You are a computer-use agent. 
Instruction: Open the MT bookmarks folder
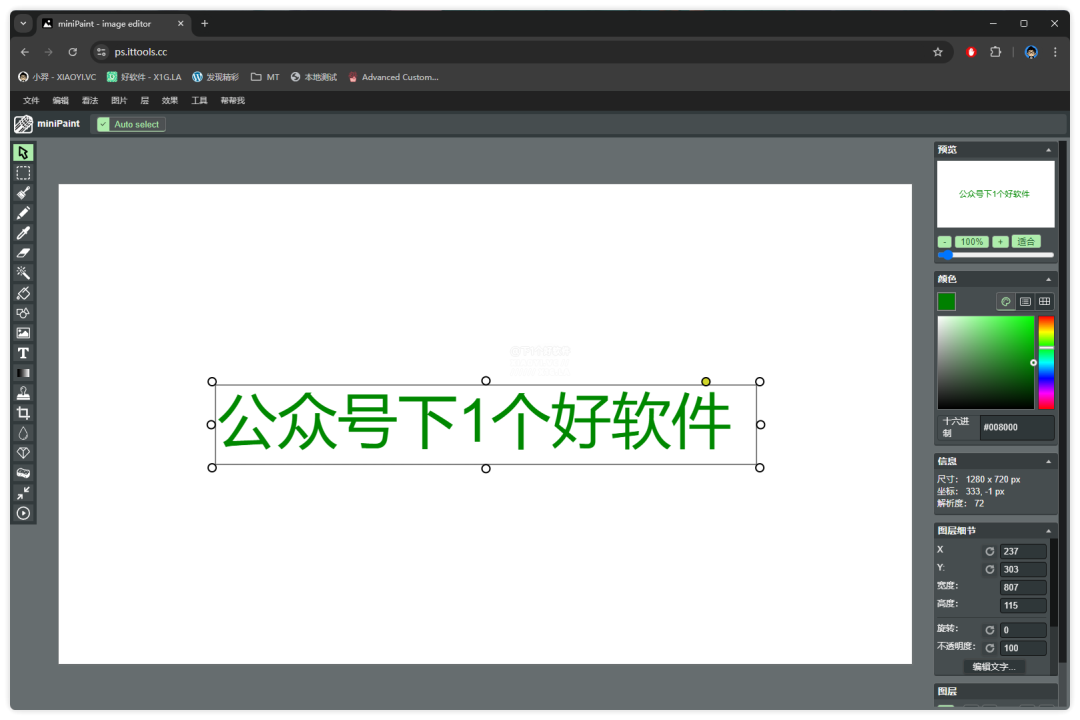point(265,77)
